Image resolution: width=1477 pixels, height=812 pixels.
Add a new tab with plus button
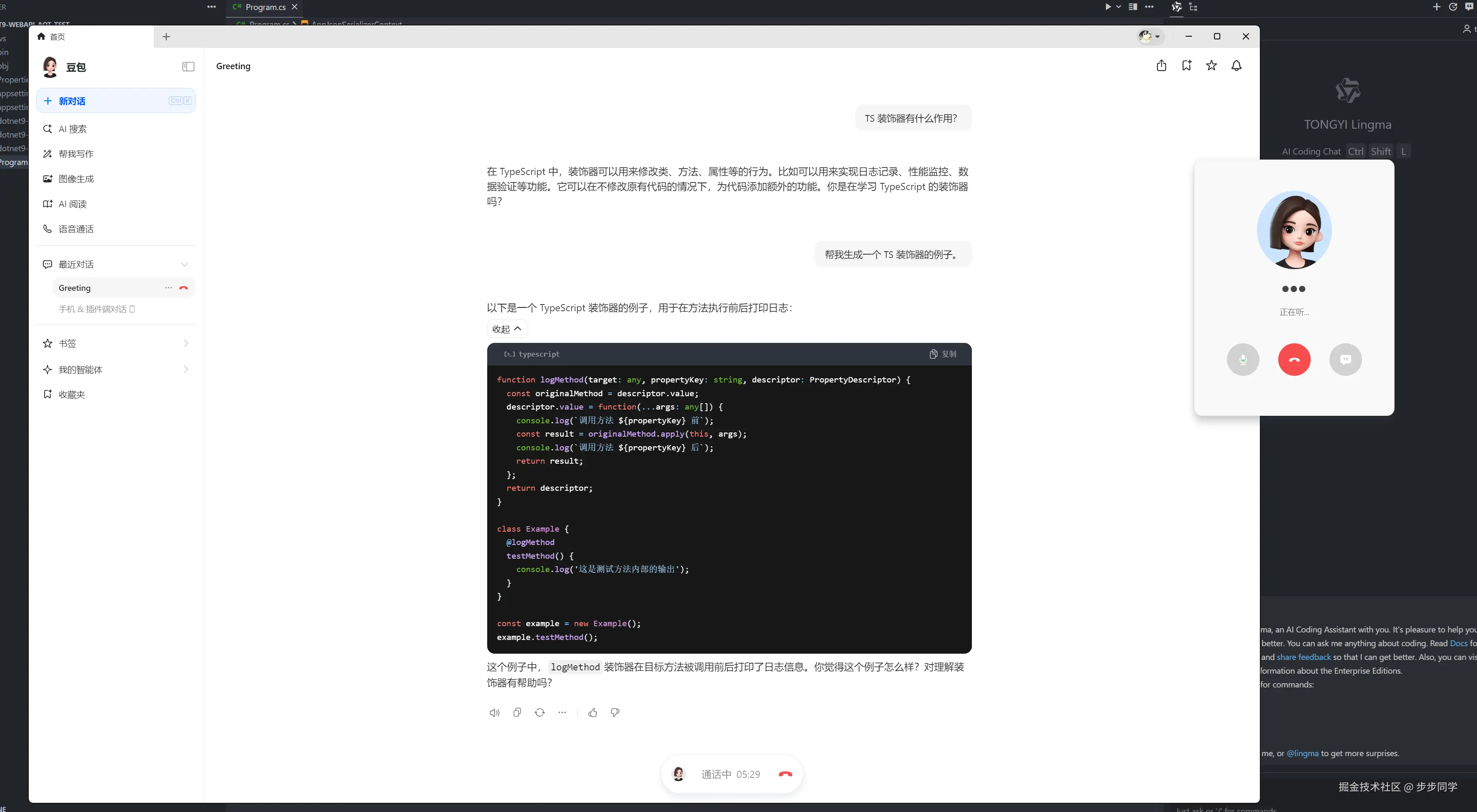point(166,37)
